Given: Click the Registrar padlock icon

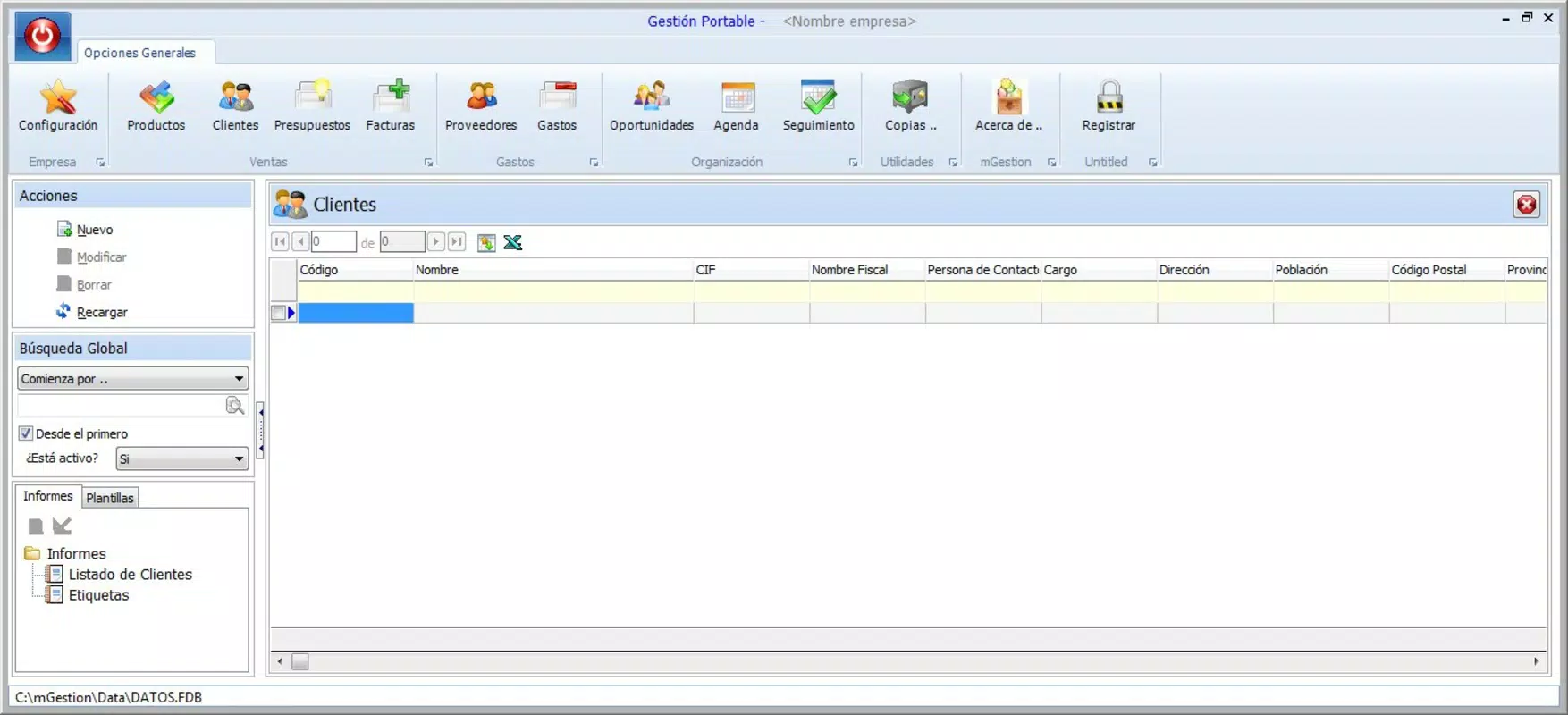Looking at the screenshot, I should (1109, 105).
